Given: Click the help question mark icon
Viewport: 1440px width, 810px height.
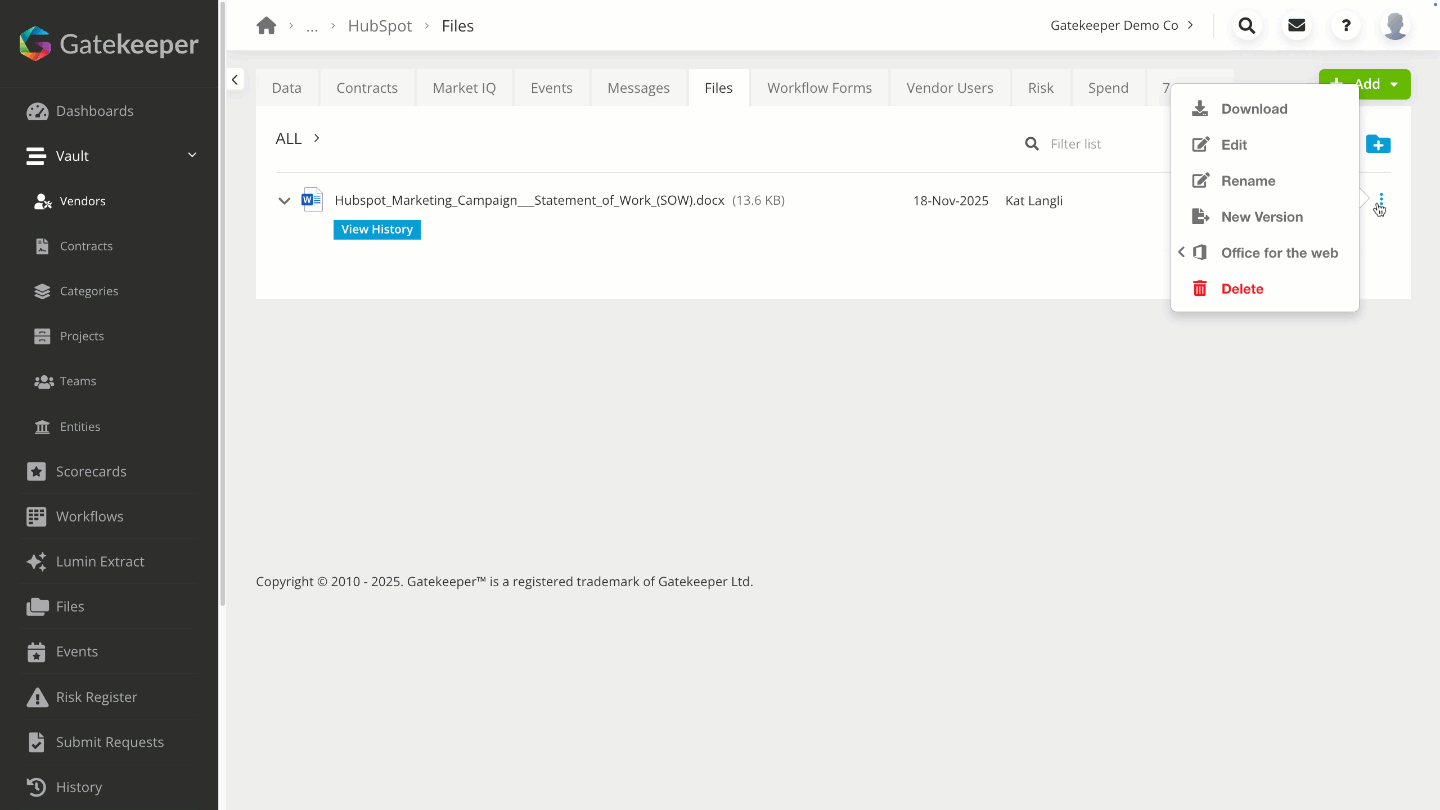Looking at the screenshot, I should pos(1346,26).
